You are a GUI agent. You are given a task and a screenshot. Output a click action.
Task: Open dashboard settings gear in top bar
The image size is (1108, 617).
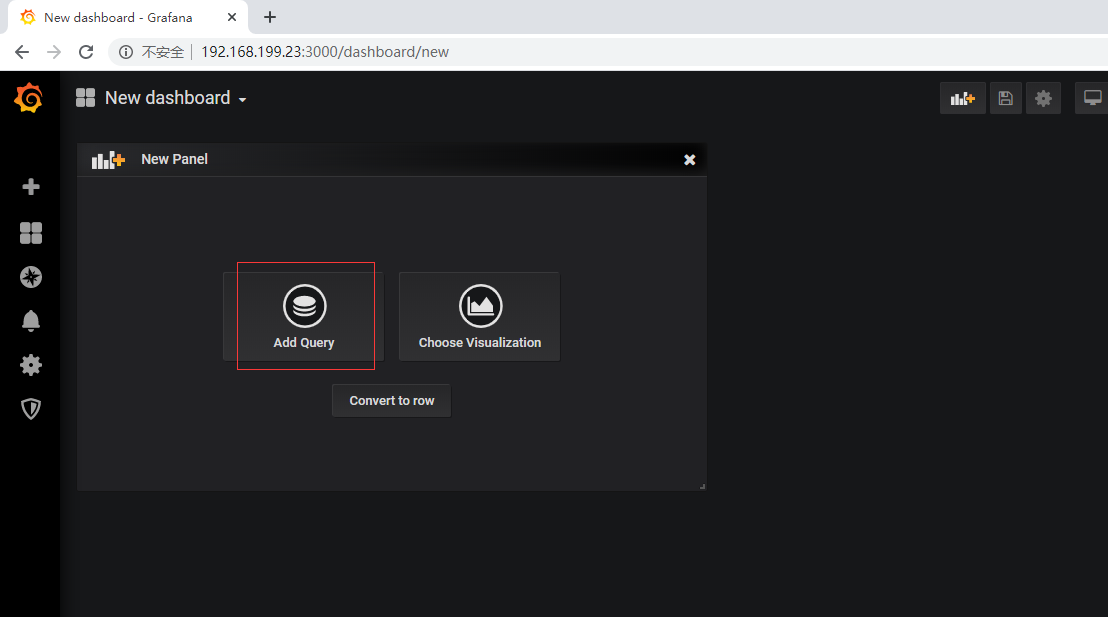(1043, 98)
